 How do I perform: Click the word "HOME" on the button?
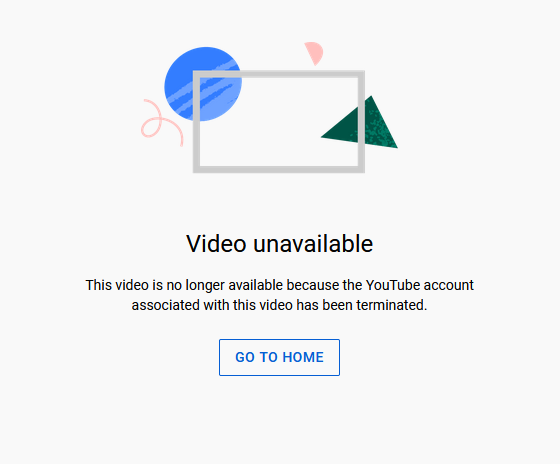pos(303,357)
